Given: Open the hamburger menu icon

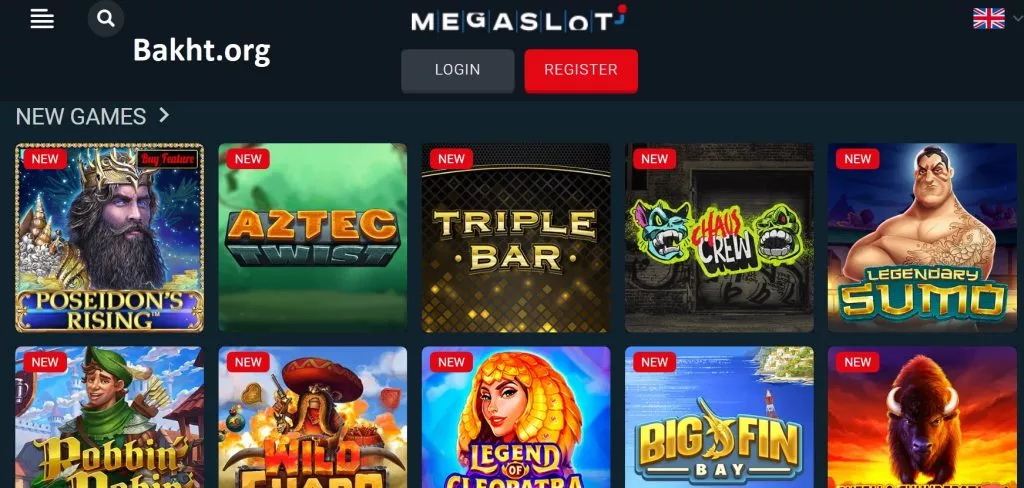Looking at the screenshot, I should click(42, 18).
